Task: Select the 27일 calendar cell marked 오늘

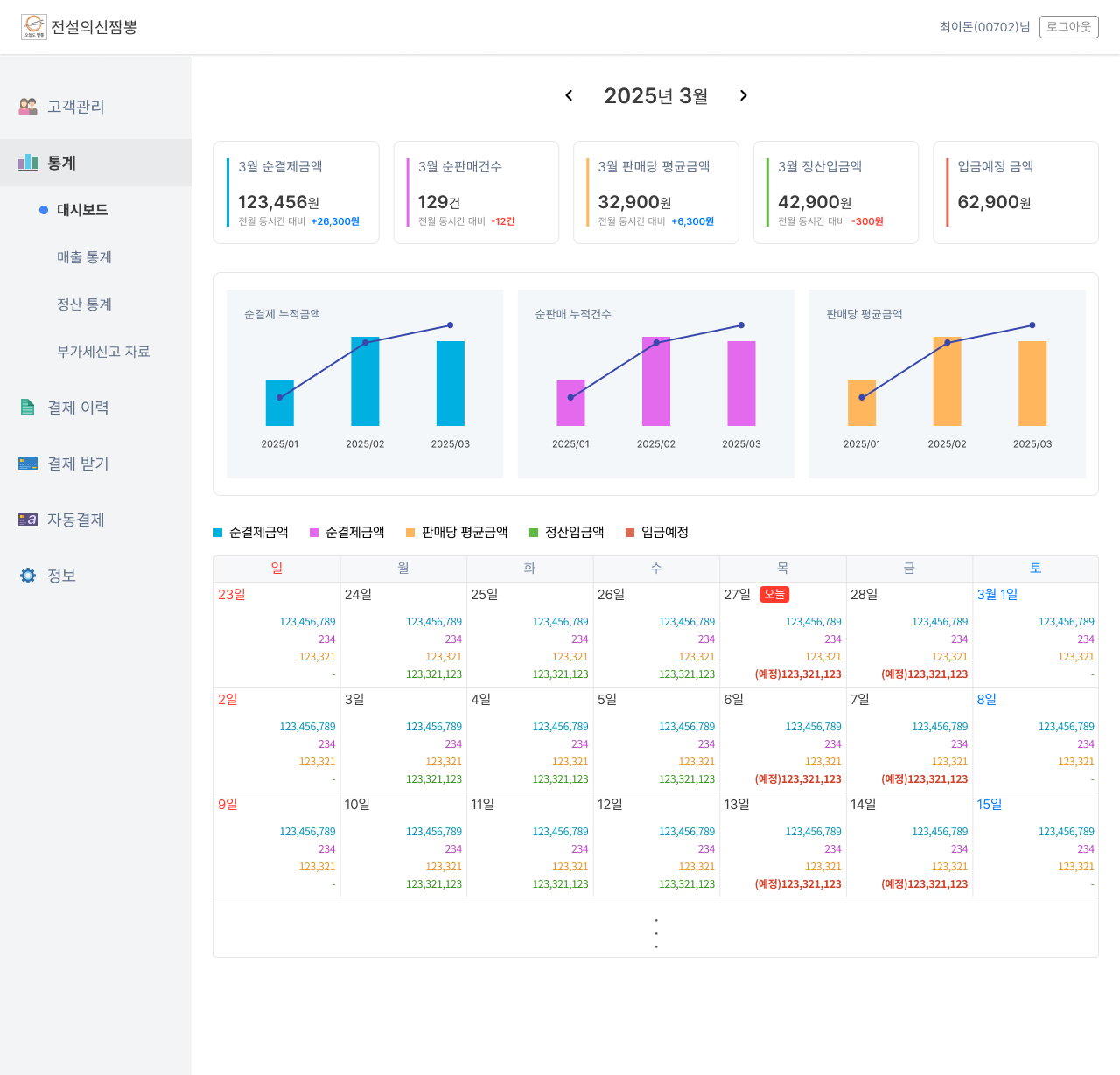Action: click(782, 634)
